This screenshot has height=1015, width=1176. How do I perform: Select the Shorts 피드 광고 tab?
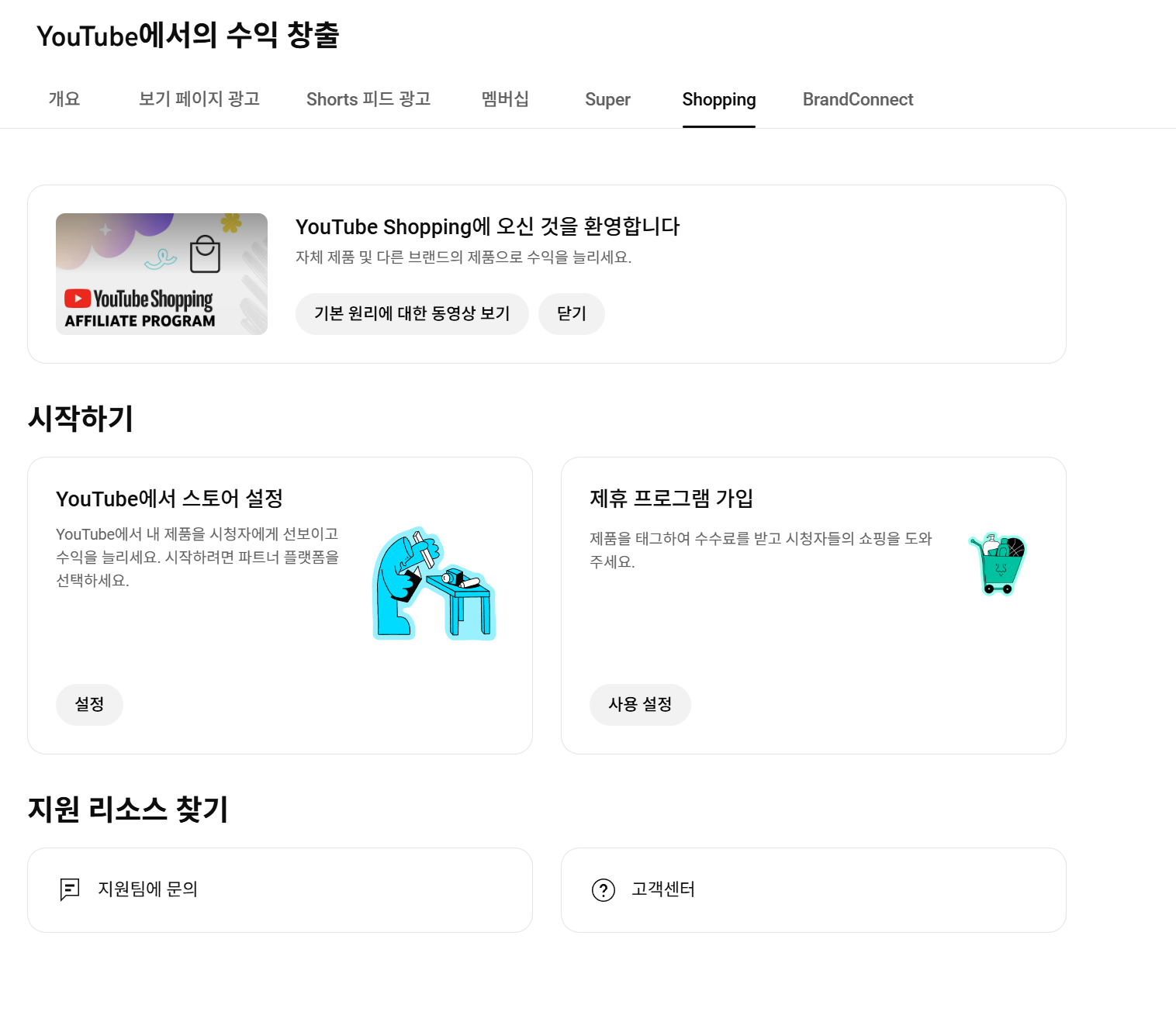368,99
